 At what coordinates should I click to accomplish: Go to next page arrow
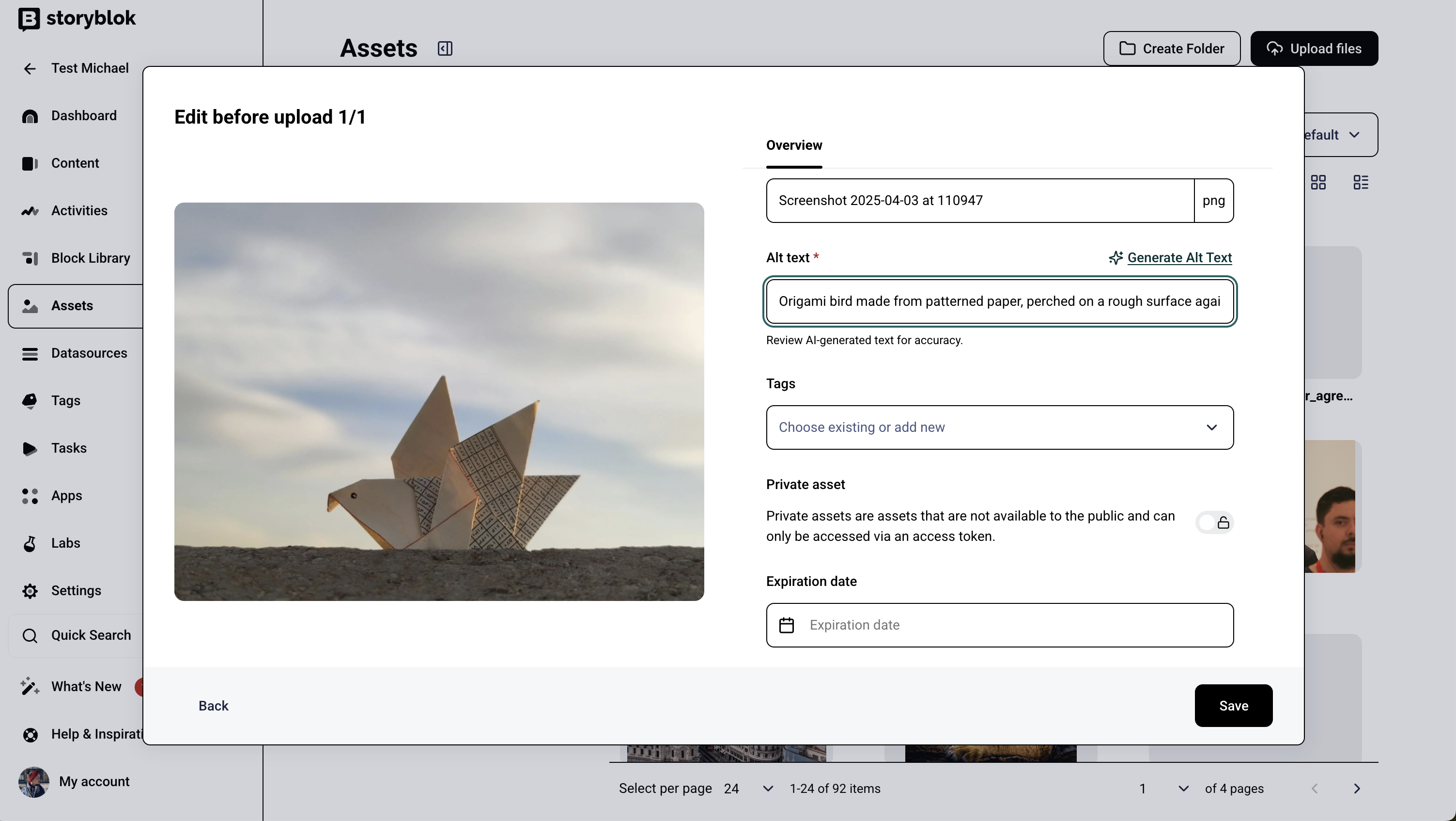click(1357, 789)
